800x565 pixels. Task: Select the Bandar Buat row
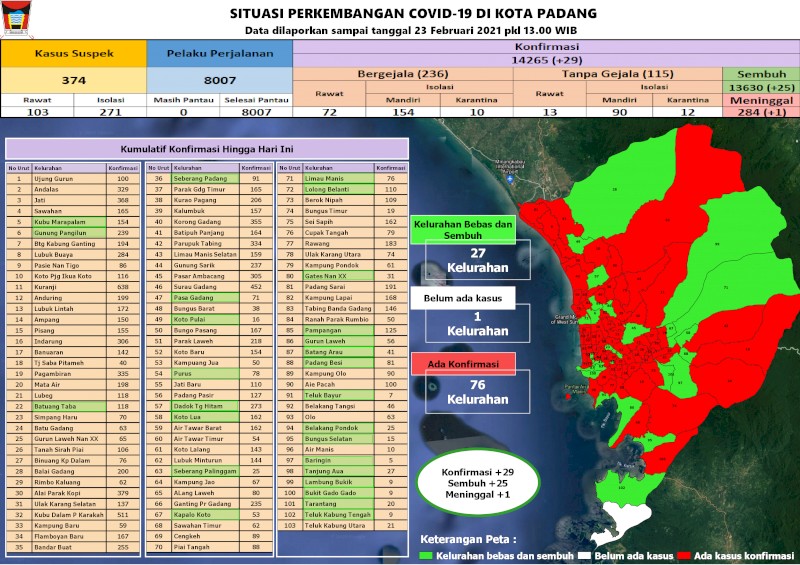[x=73, y=547]
